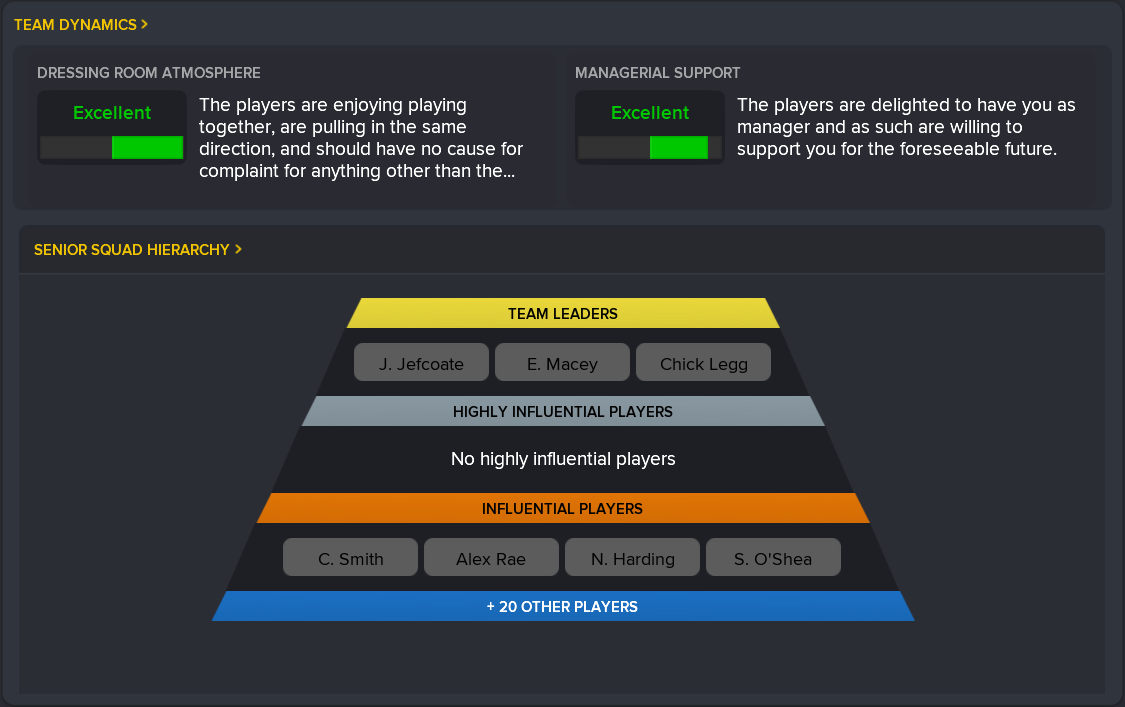Viewport: 1125px width, 707px height.
Task: Click the yellow Team Leaders tier bar
Action: pos(563,313)
